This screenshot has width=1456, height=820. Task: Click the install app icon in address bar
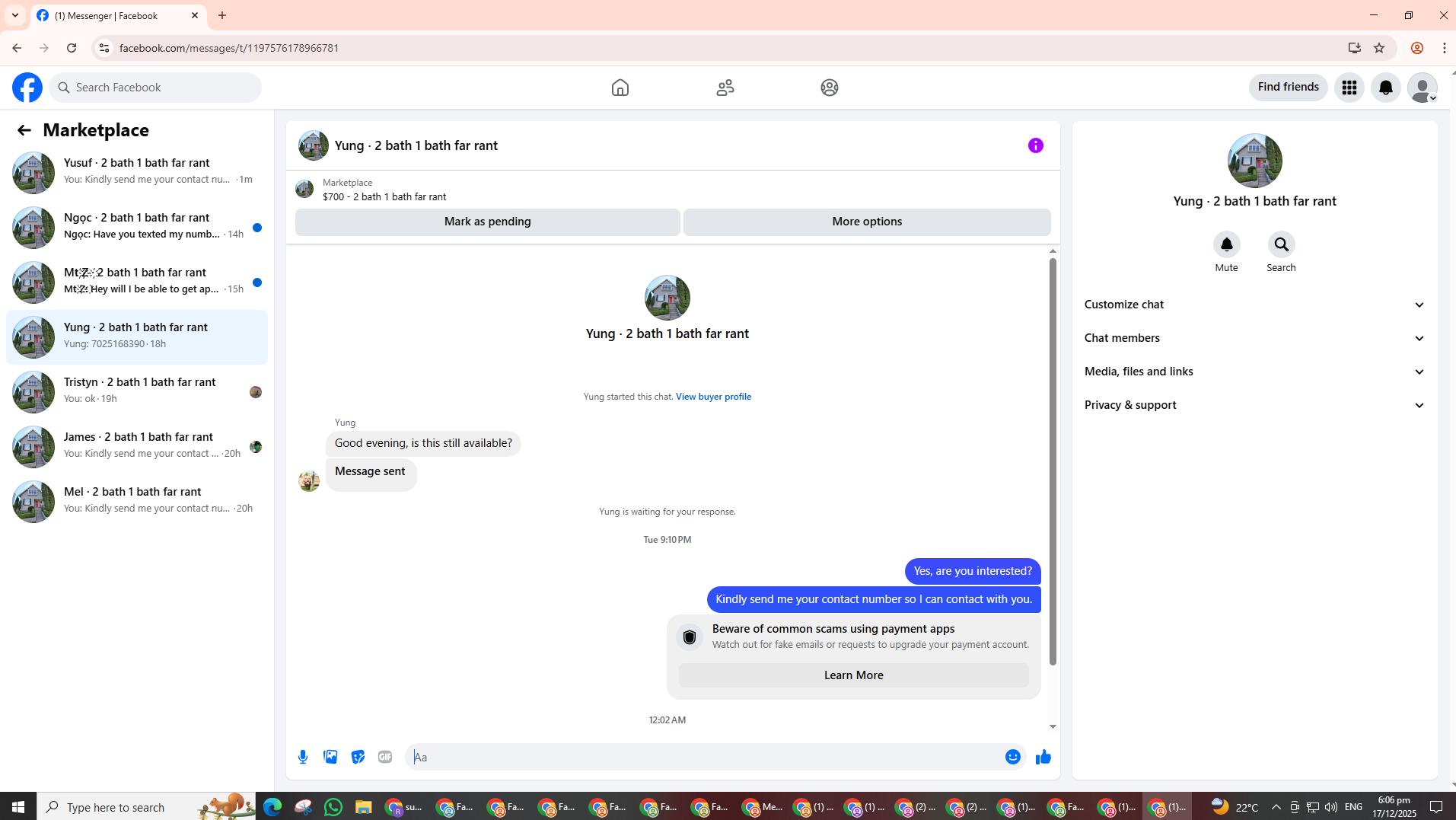click(1354, 48)
